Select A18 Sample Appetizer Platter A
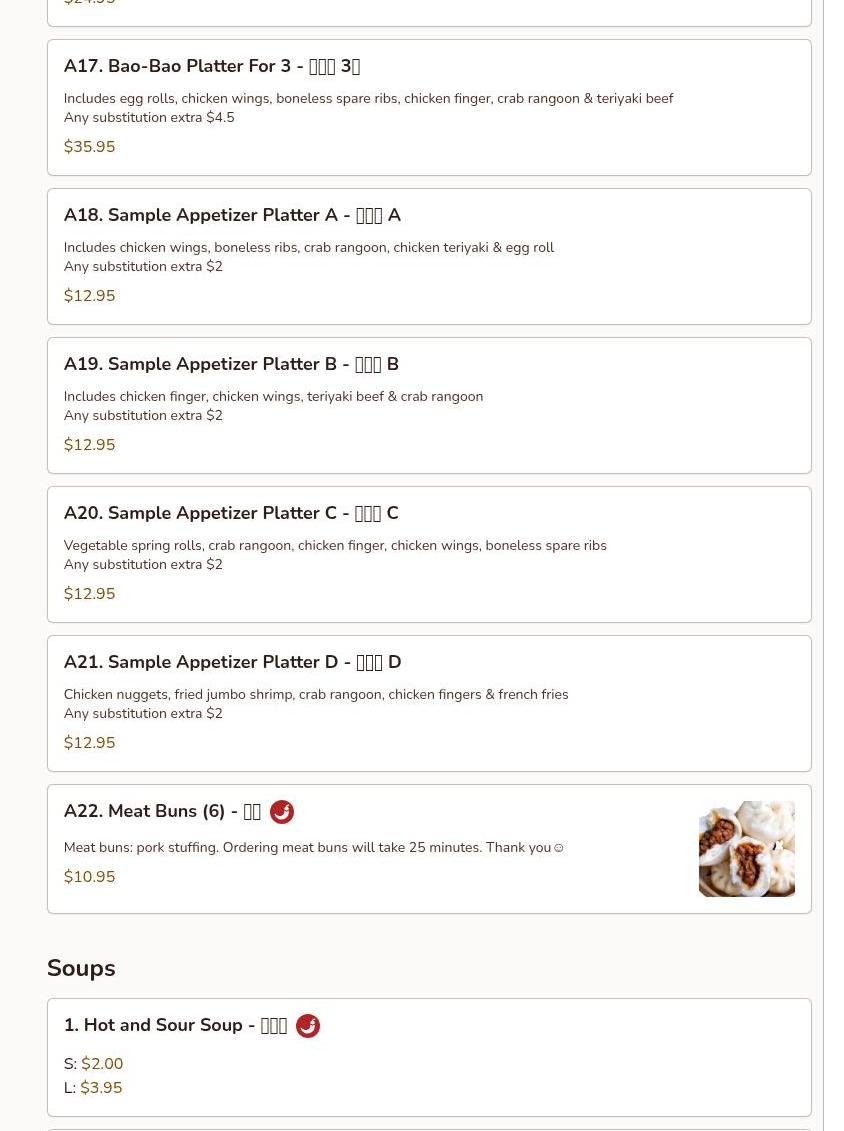 (x=429, y=257)
